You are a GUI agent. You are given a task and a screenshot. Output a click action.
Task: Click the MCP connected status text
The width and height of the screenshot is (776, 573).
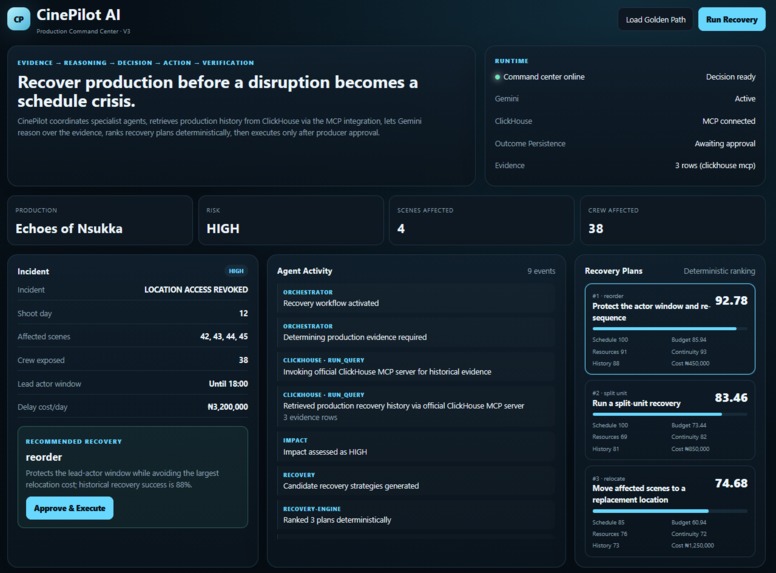pyautogui.click(x=728, y=121)
